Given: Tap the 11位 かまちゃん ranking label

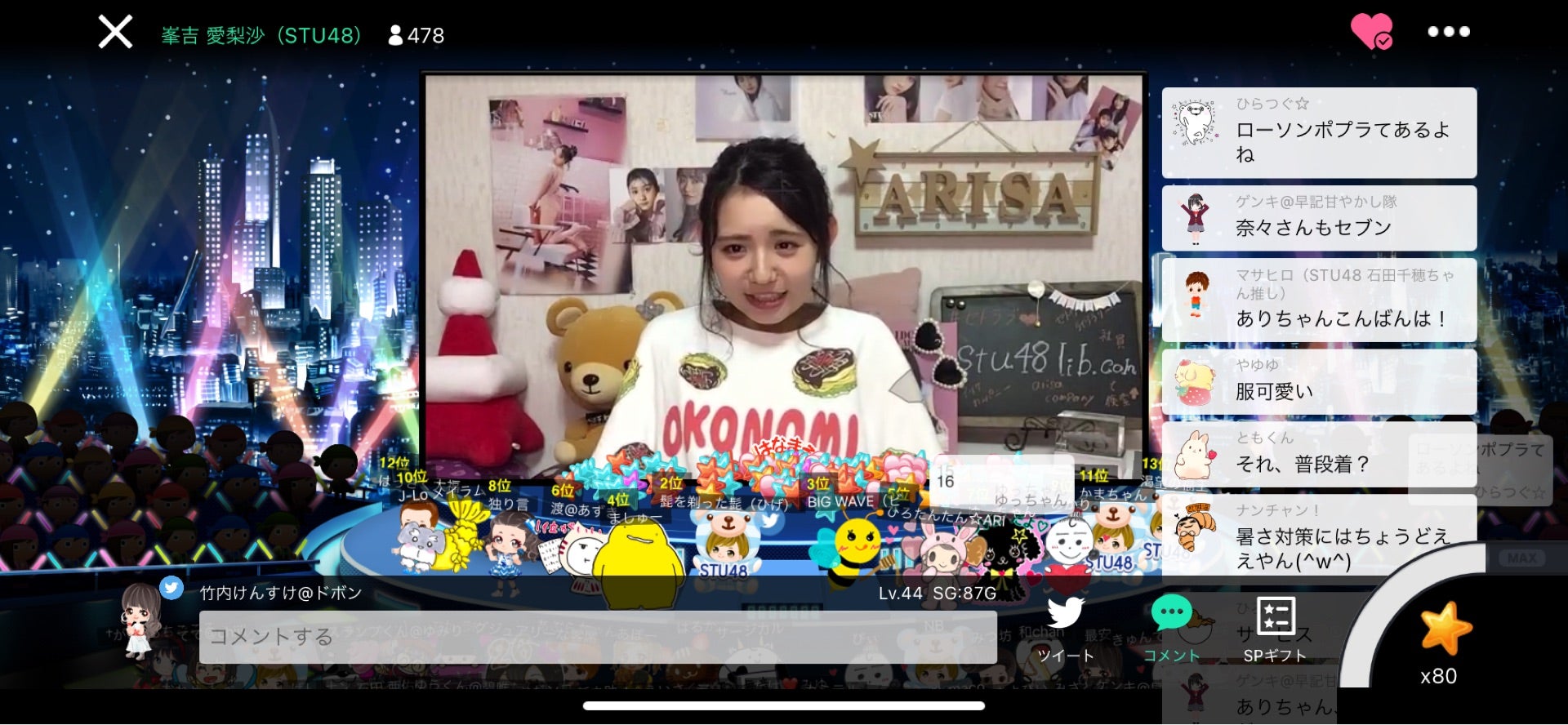Looking at the screenshot, I should coord(1112,486).
